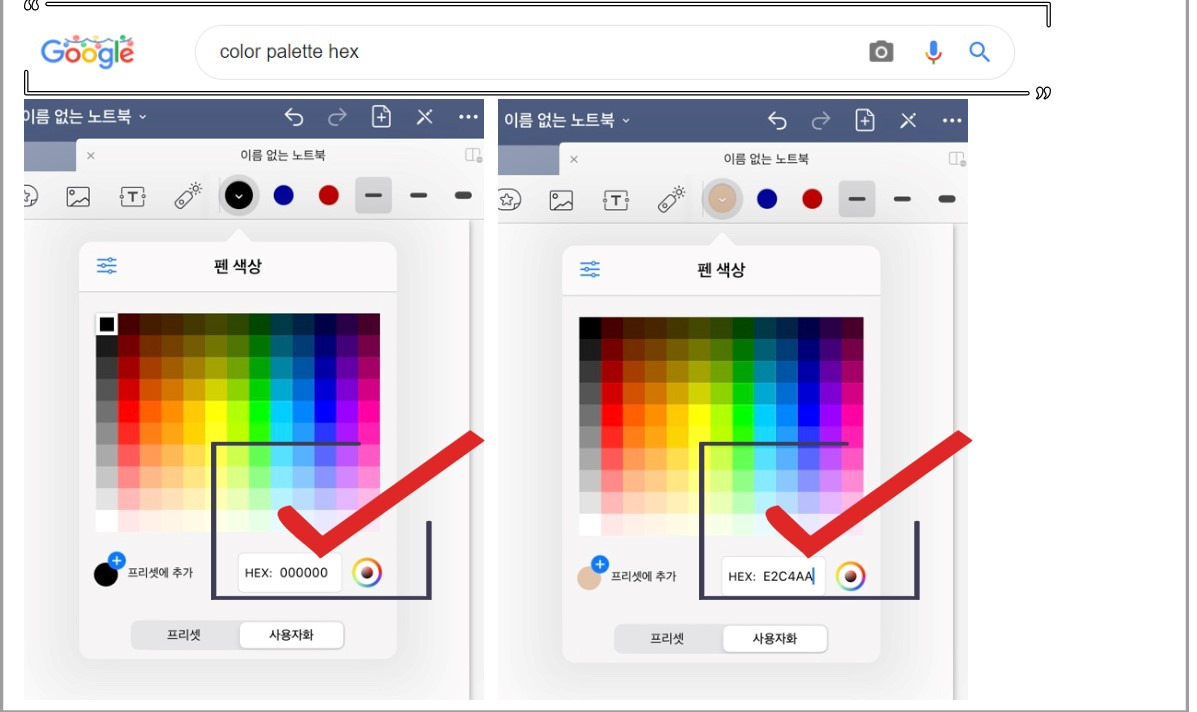The width and height of the screenshot is (1197, 712).
Task: Open the black pen color dropdown in left toolbar
Action: click(x=239, y=196)
